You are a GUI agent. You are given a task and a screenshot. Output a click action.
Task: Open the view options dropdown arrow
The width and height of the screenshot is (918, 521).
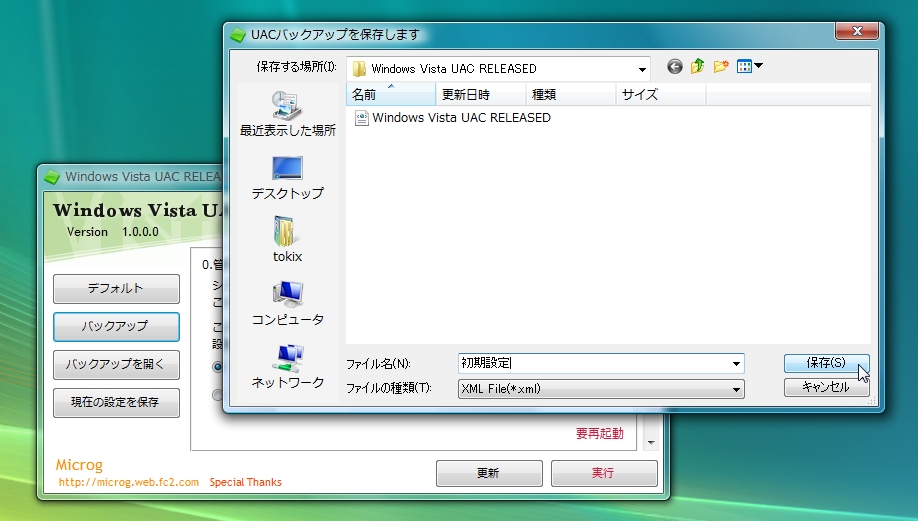[x=759, y=66]
